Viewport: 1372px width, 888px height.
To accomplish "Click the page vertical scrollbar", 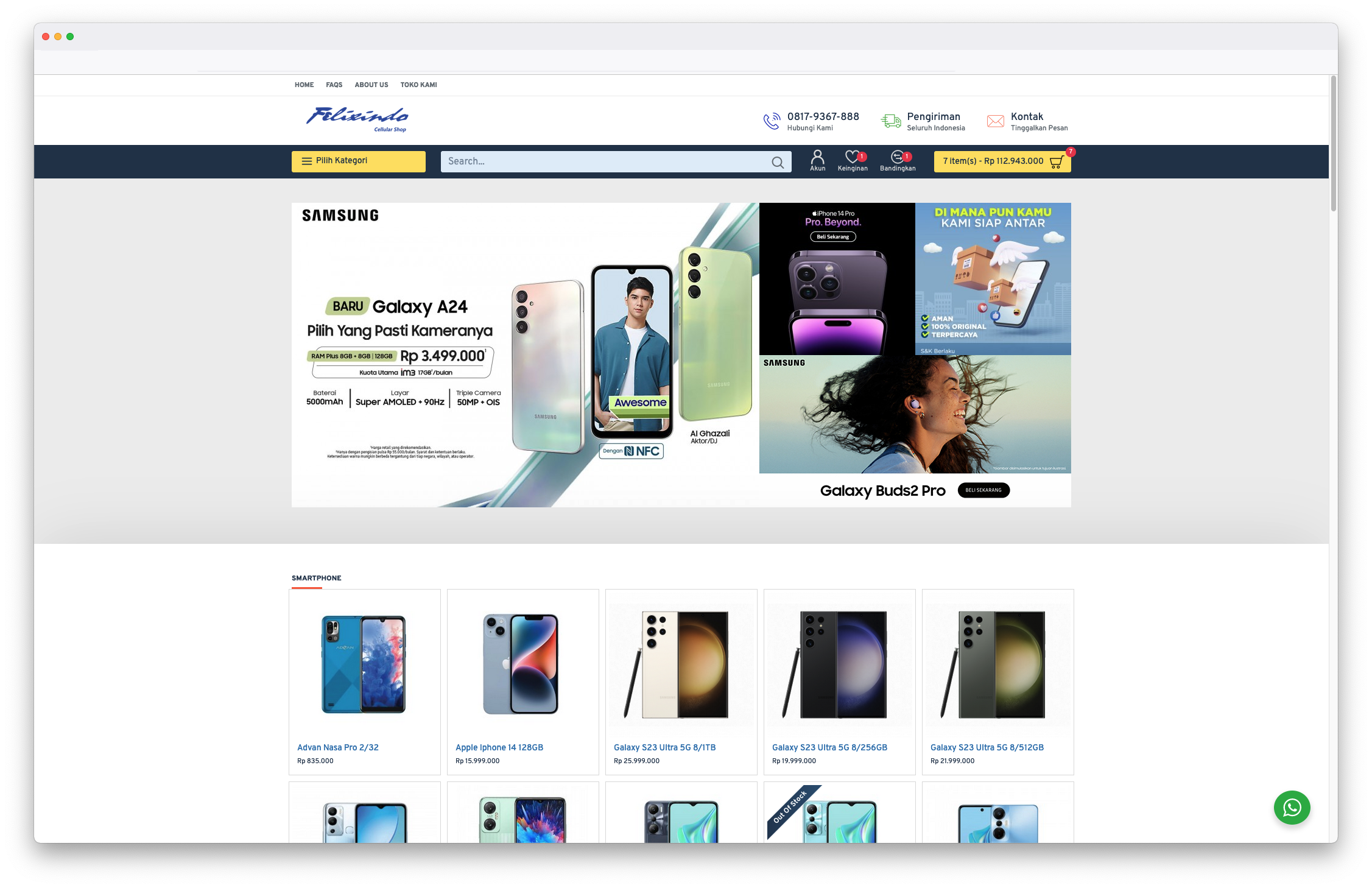I will pos(1333,144).
